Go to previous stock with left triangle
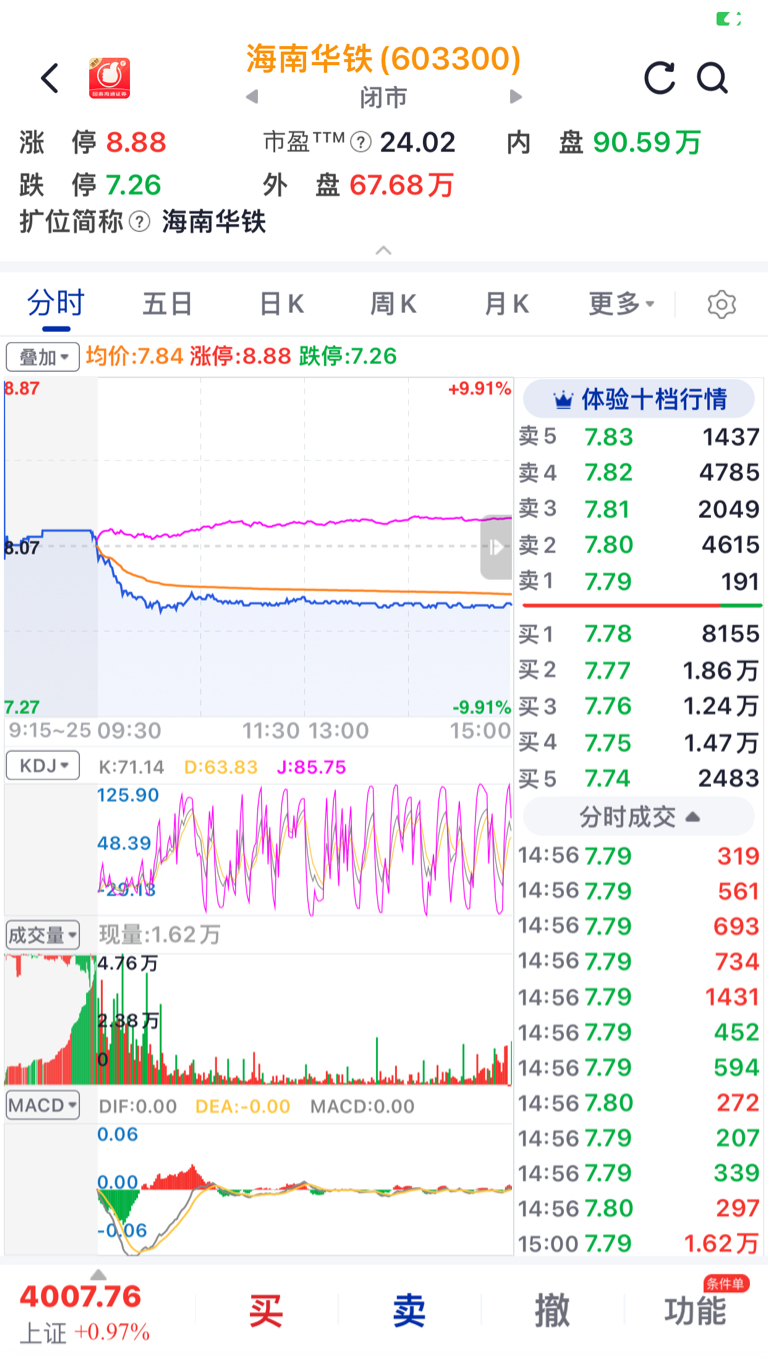Image resolution: width=768 pixels, height=1366 pixels. 252,97
